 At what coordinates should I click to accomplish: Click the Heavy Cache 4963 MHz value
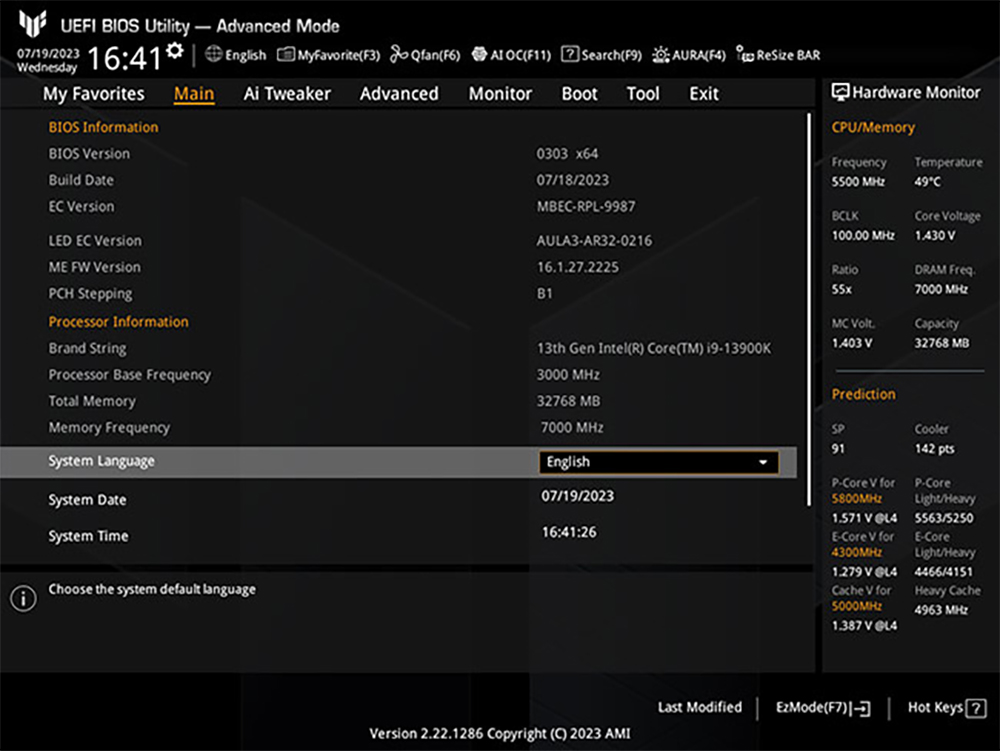[941, 610]
